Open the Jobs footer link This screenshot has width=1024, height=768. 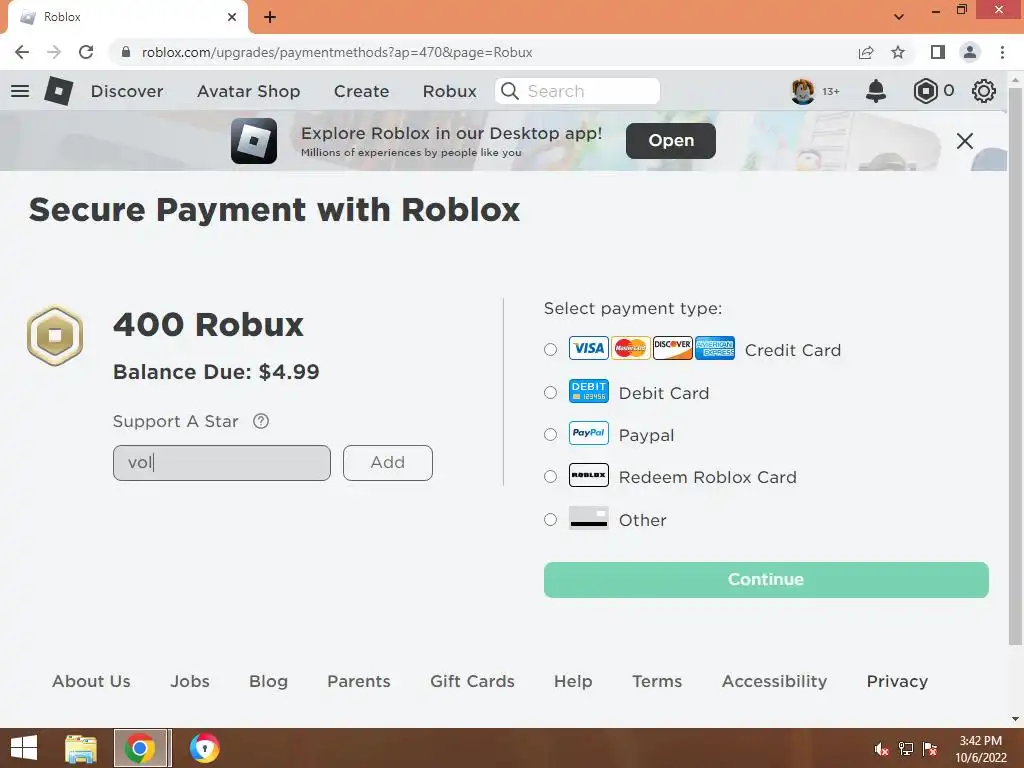[190, 681]
